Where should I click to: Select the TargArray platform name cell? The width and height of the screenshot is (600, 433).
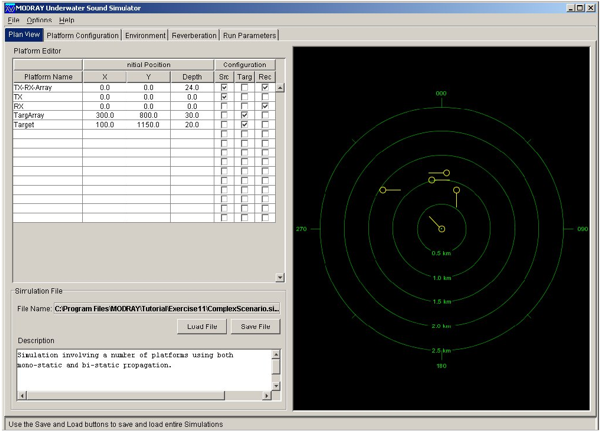48,115
